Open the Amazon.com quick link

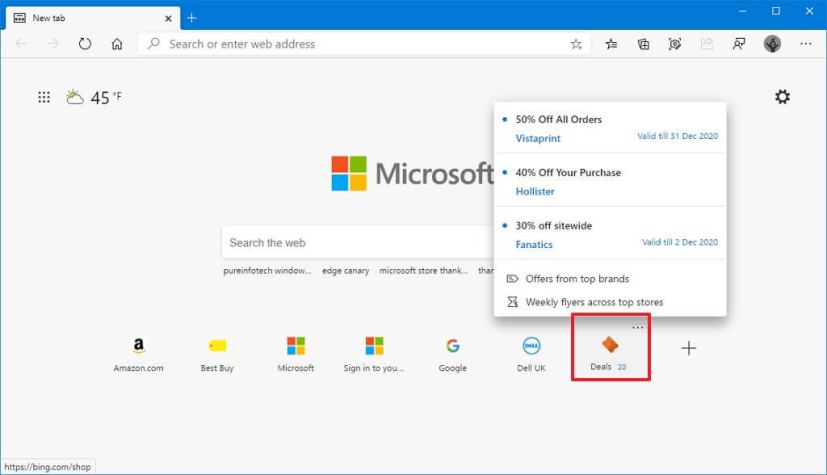click(x=138, y=354)
